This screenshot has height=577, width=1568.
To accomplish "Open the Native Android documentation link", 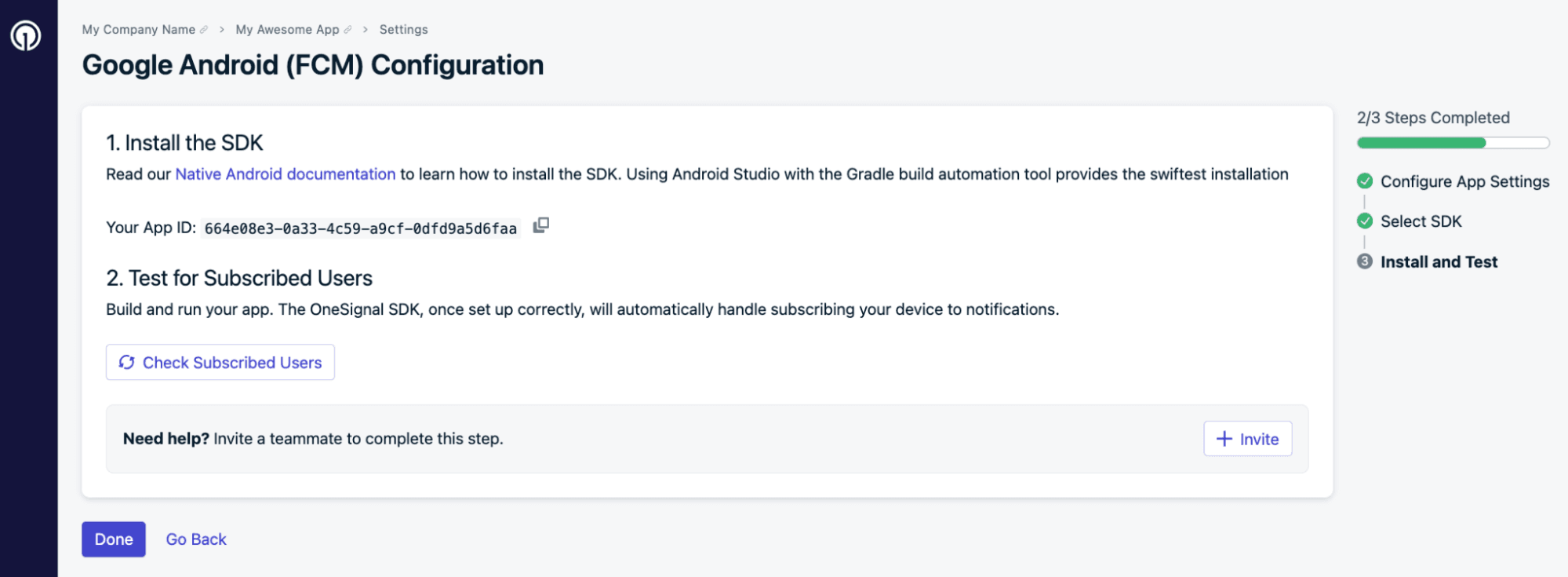I will pyautogui.click(x=285, y=174).
